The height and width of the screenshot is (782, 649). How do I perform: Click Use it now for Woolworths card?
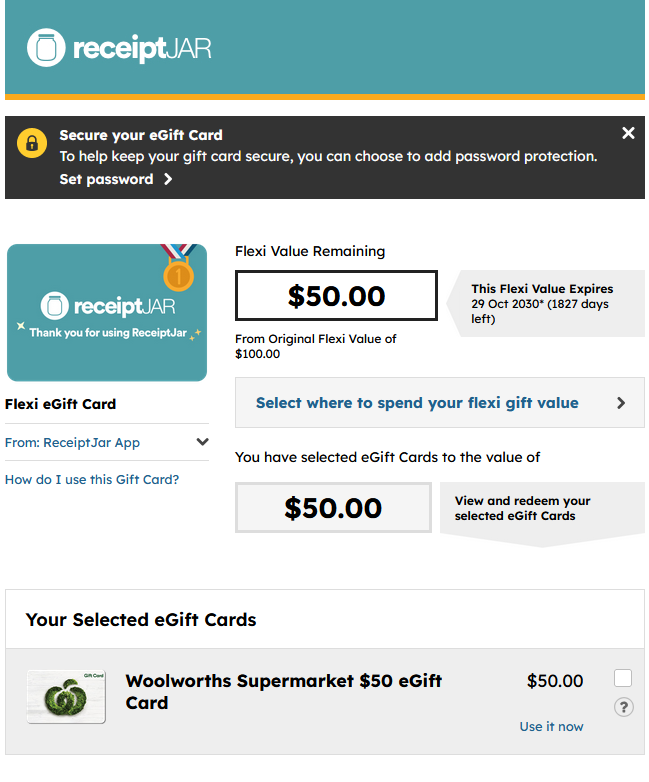coord(551,727)
